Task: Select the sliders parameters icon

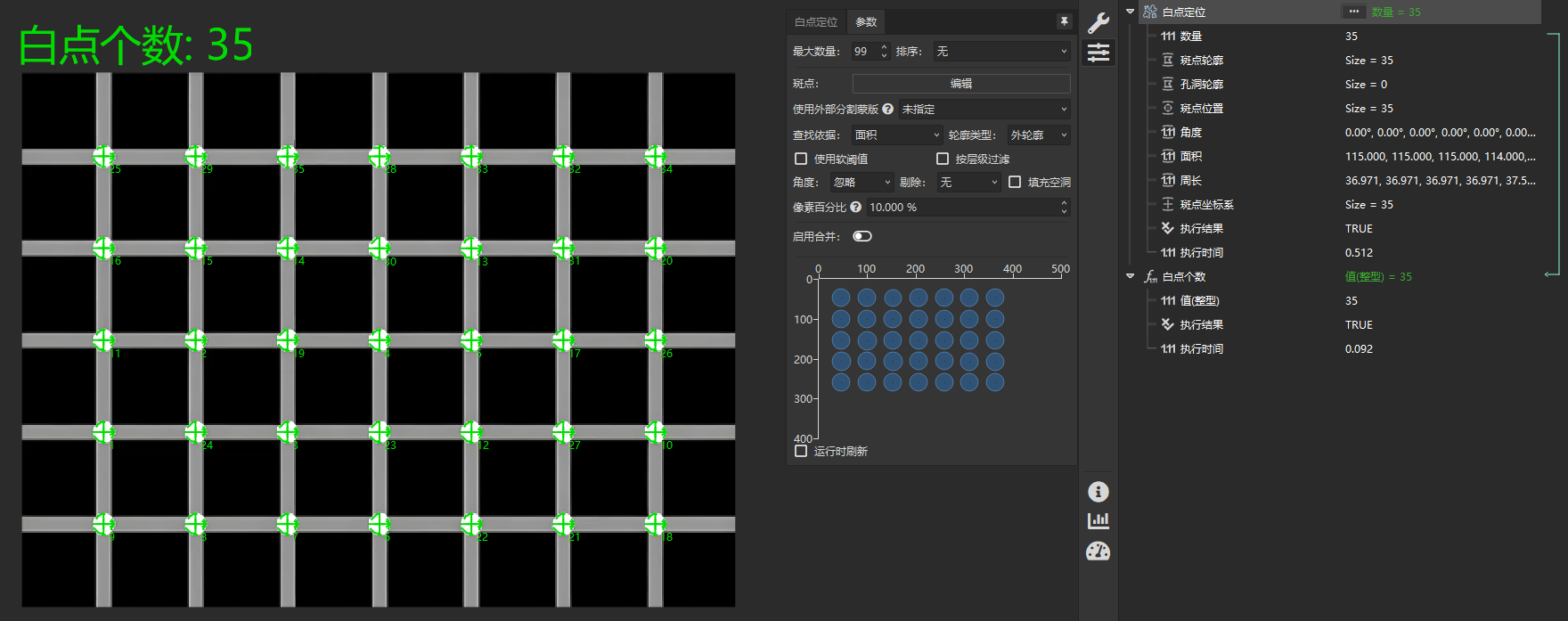Action: [x=1098, y=53]
